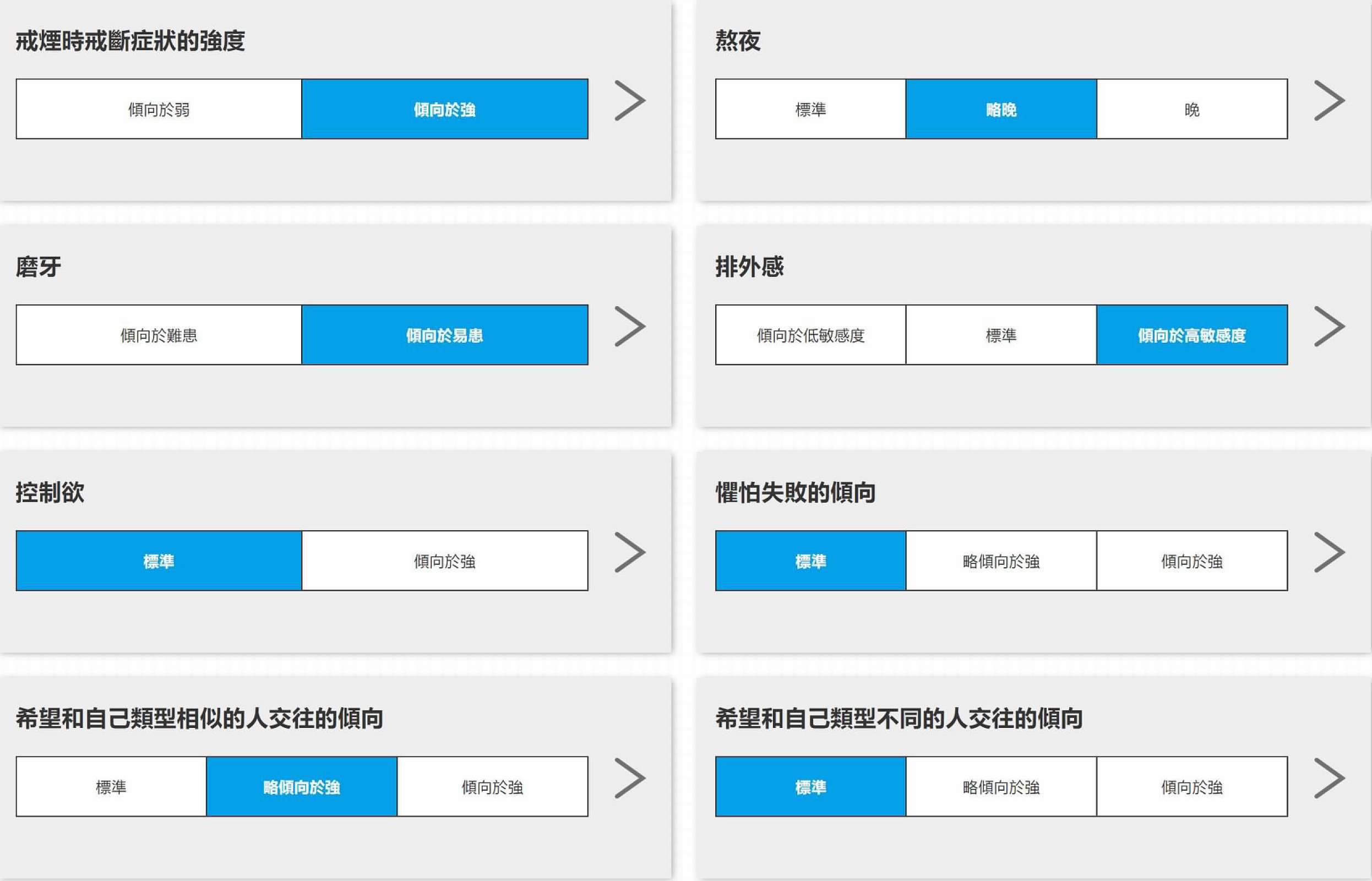Click arrow next to 希望和自己類型相似的人交往的傾向
This screenshot has height=881, width=1372.
[630, 779]
